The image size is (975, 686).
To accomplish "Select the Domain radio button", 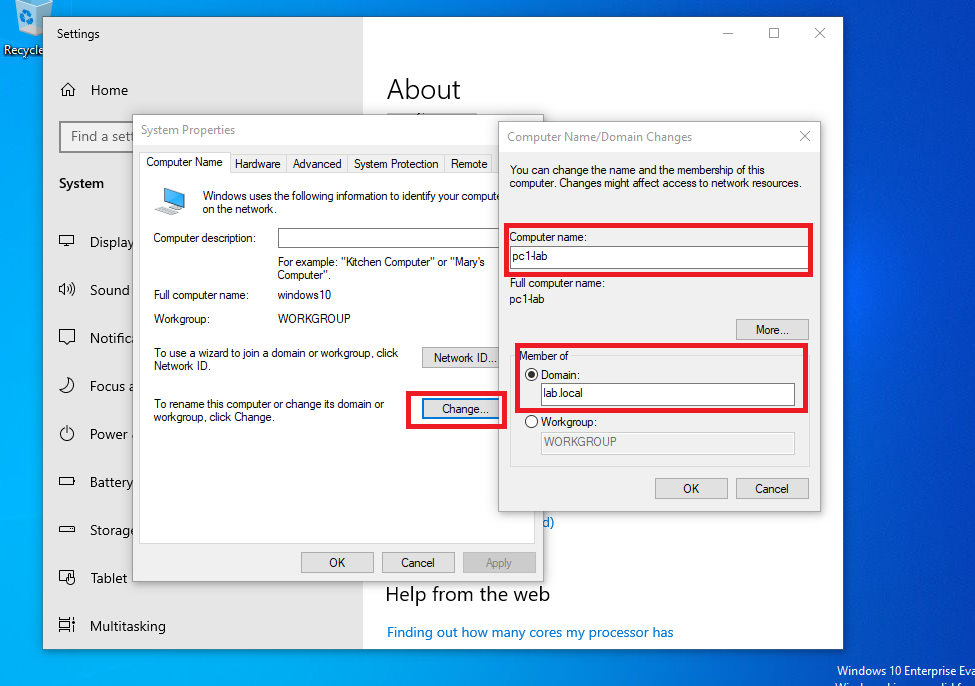I will point(531,374).
